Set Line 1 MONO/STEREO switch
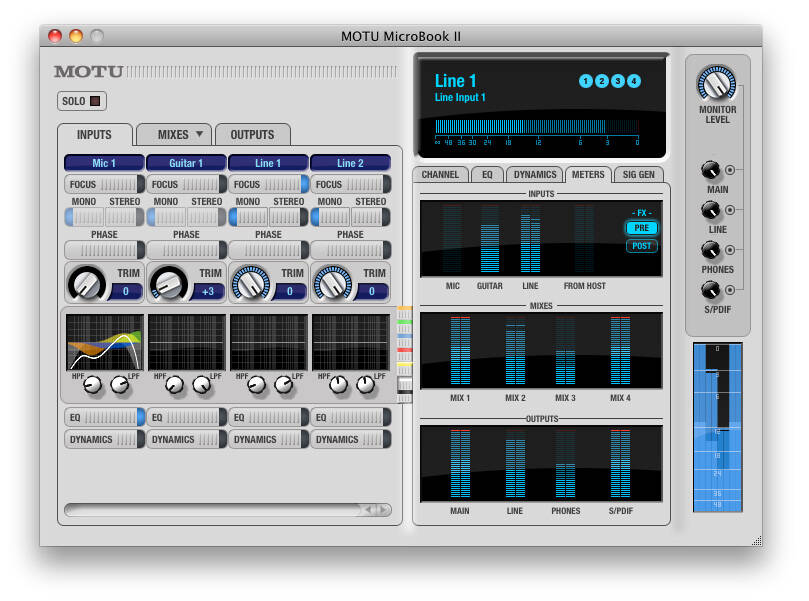809x601 pixels. (x=268, y=217)
